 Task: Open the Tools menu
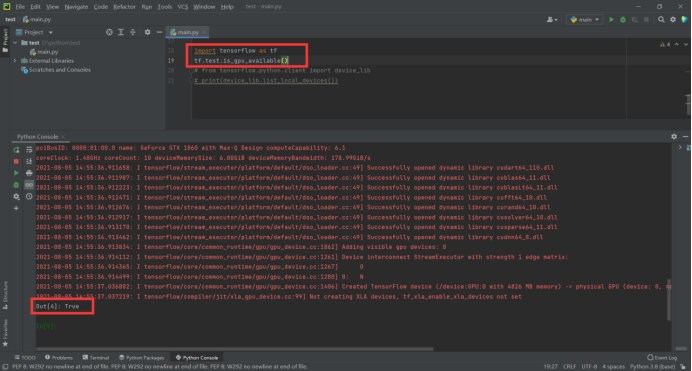click(165, 7)
